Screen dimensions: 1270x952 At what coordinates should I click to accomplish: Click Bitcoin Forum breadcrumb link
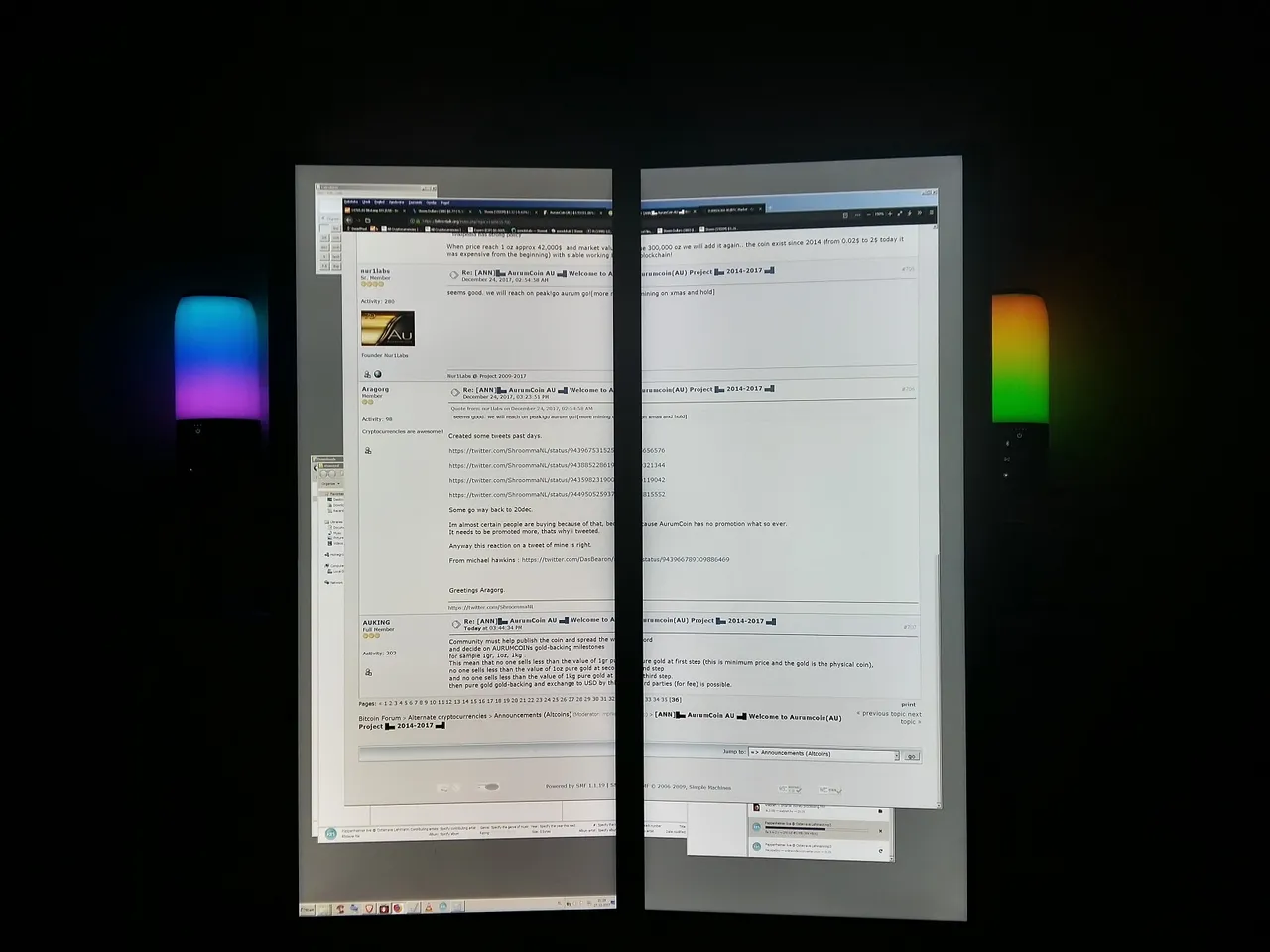pyautogui.click(x=380, y=718)
